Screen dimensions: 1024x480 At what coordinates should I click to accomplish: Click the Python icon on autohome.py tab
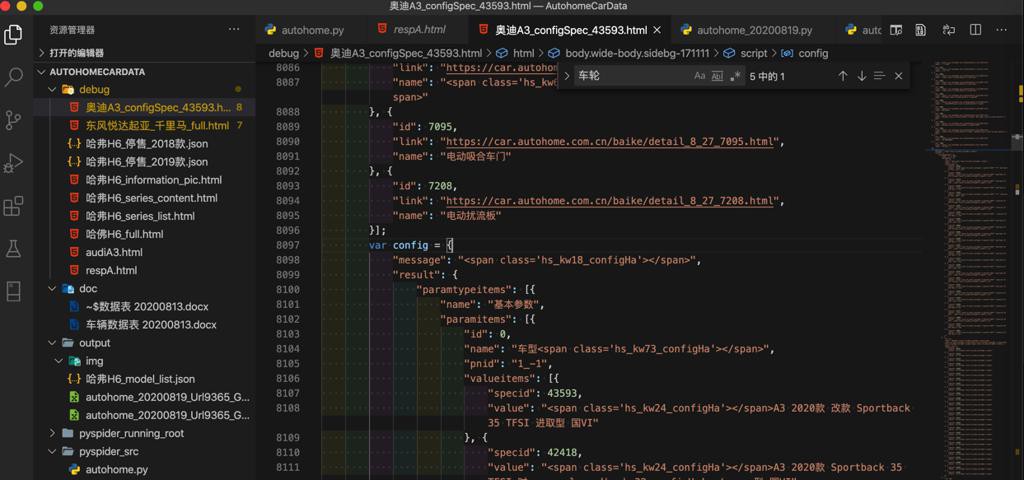270,30
